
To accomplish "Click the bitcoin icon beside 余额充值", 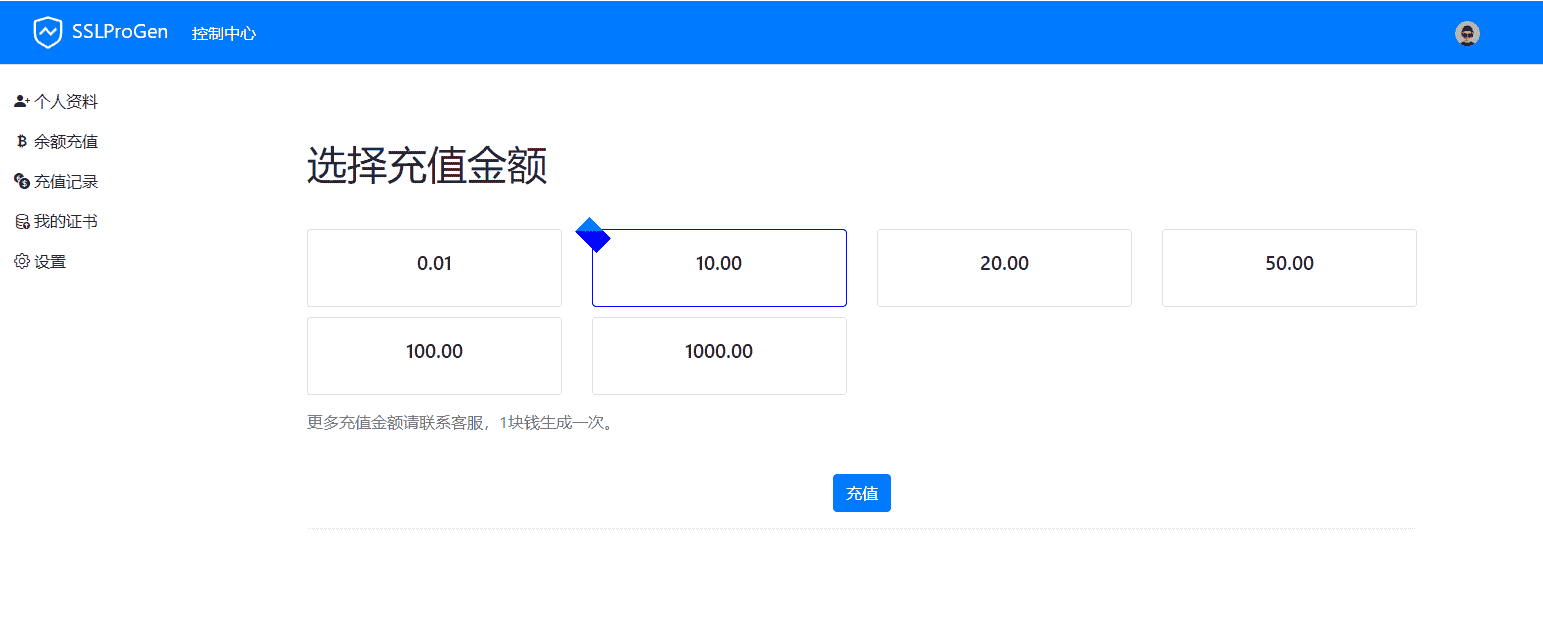I will (x=22, y=142).
